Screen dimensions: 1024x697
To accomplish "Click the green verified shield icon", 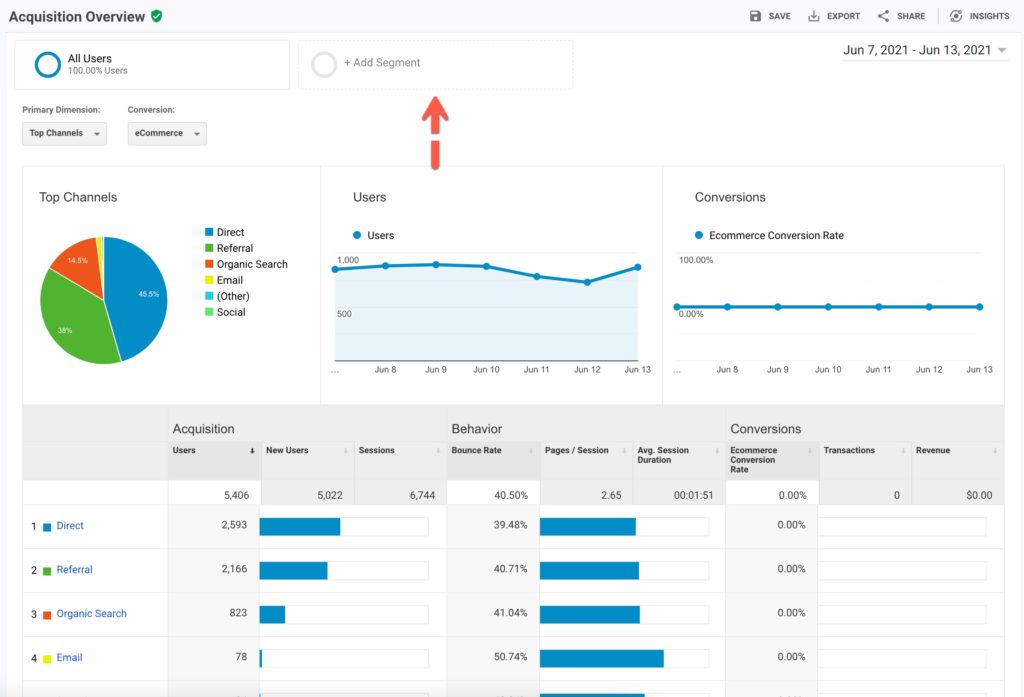I will coord(156,16).
